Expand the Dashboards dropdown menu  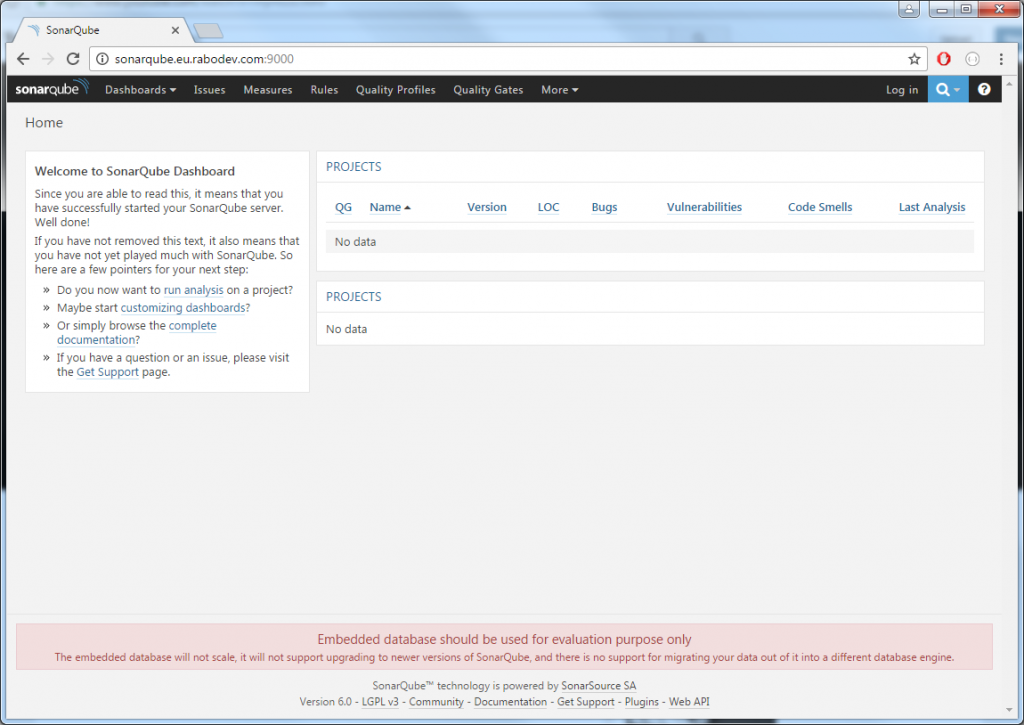(140, 89)
